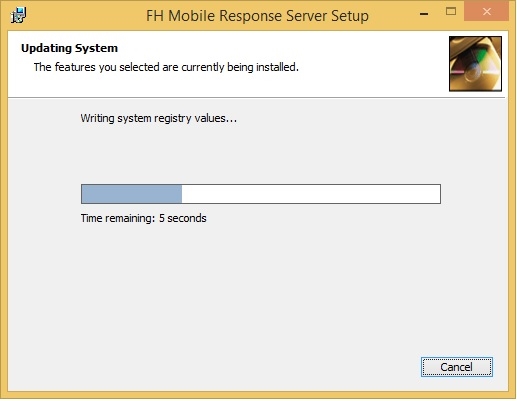Click the empty white part of the progress bar
Viewport: 517px width, 401px height.
pyautogui.click(x=311, y=194)
